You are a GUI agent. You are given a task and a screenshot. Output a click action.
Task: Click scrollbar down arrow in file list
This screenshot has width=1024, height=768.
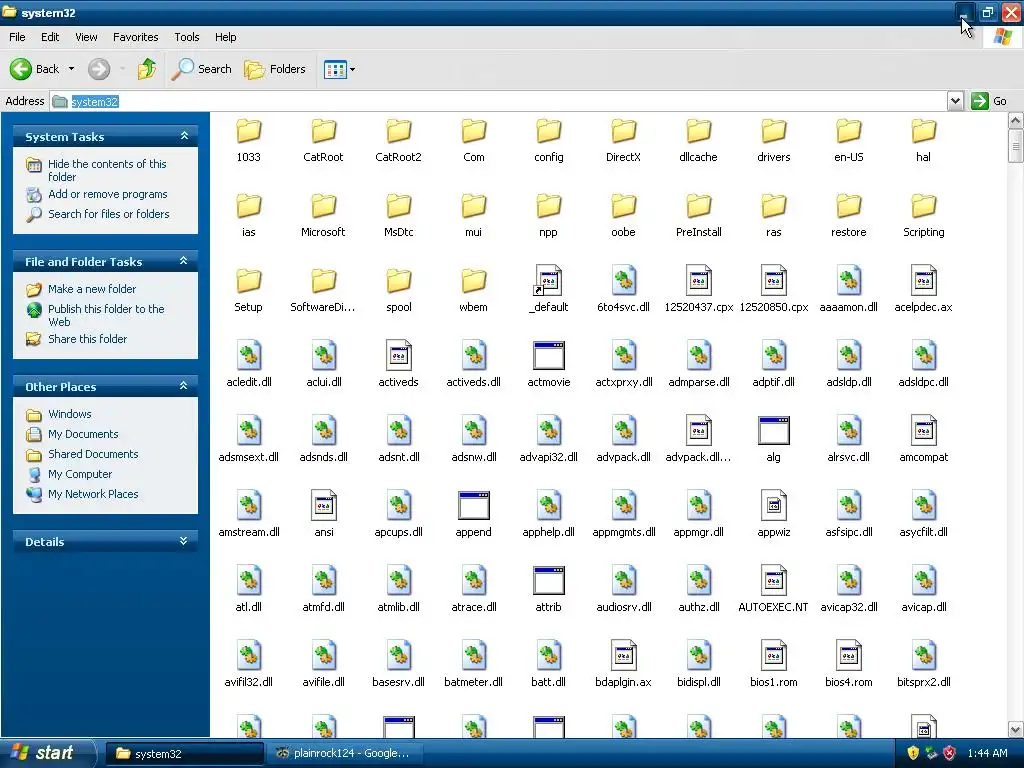1016,729
